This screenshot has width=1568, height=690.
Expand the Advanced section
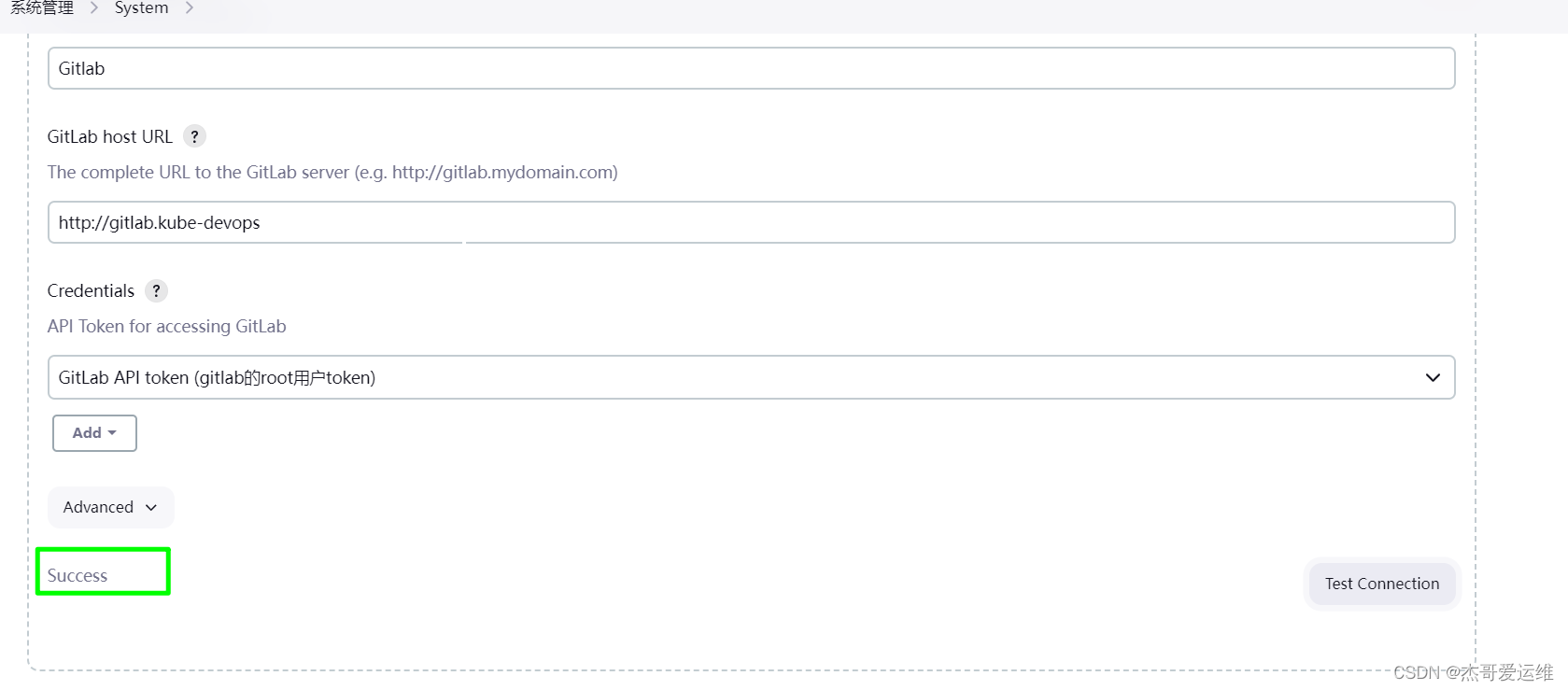(110, 507)
